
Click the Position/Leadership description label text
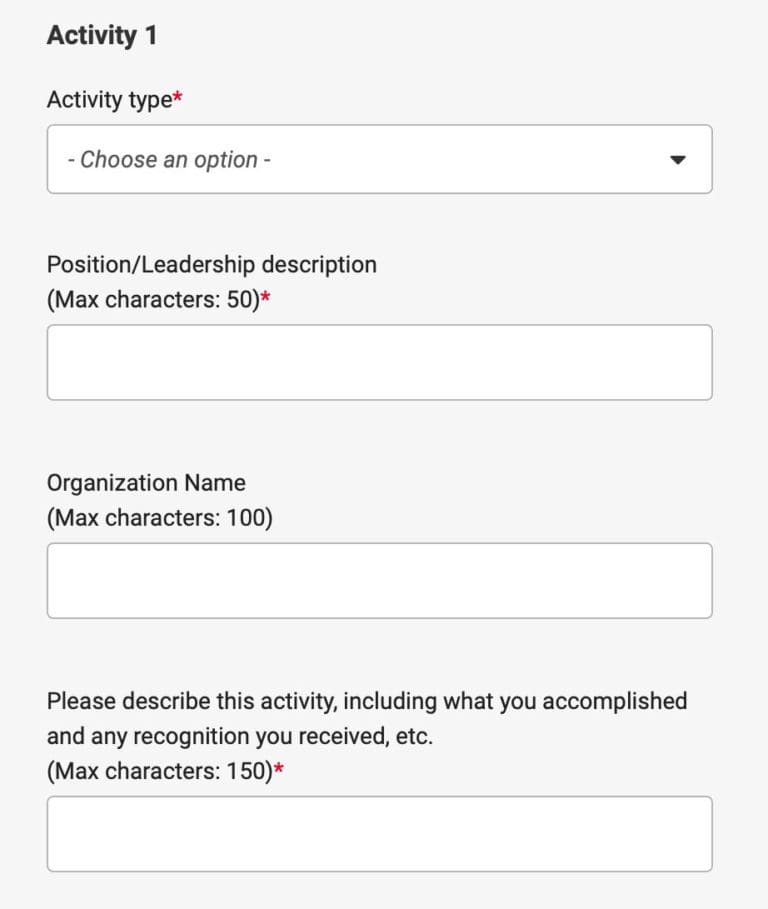click(211, 264)
